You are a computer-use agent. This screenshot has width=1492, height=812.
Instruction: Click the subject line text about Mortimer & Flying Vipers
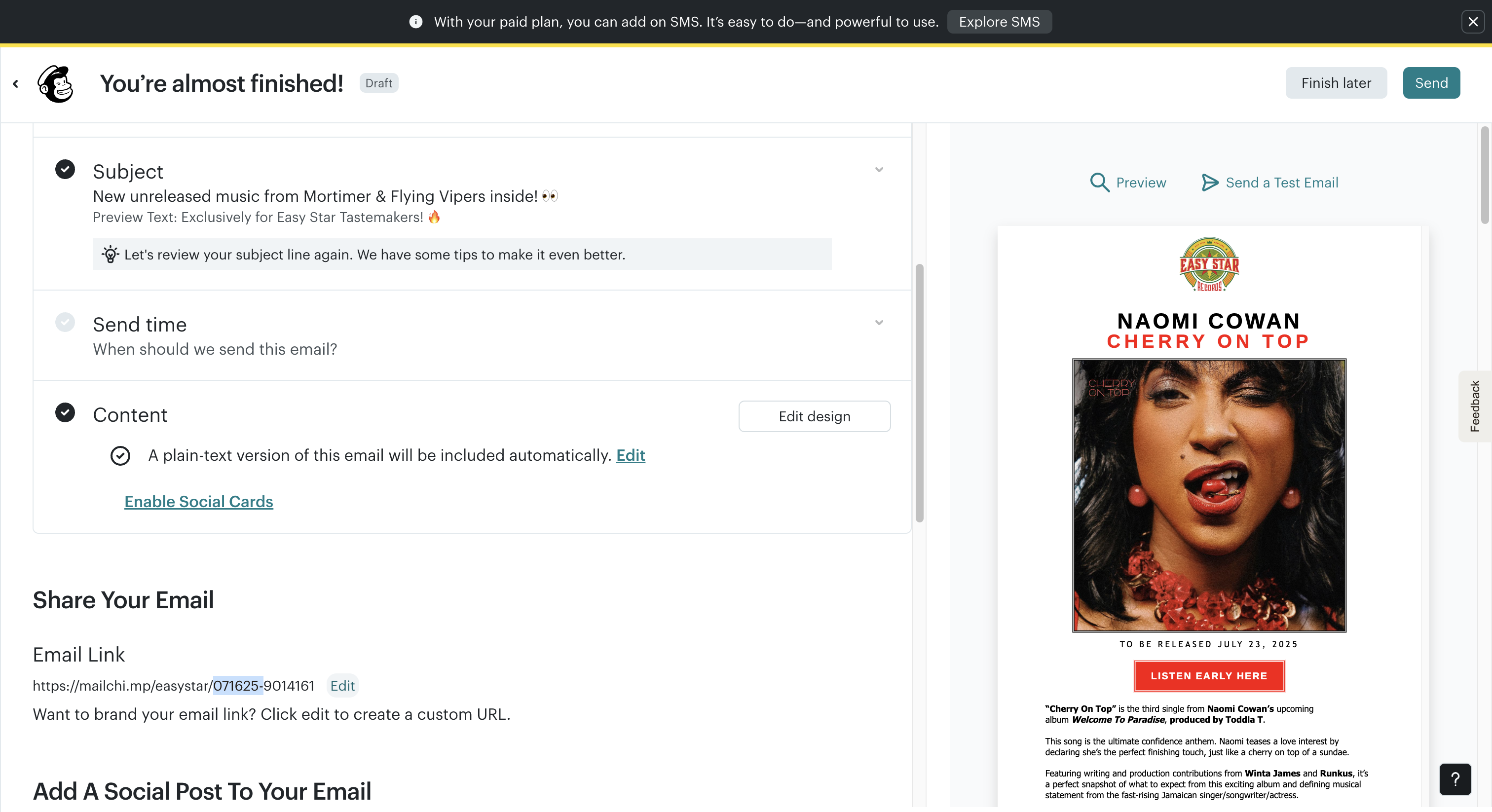click(x=325, y=196)
